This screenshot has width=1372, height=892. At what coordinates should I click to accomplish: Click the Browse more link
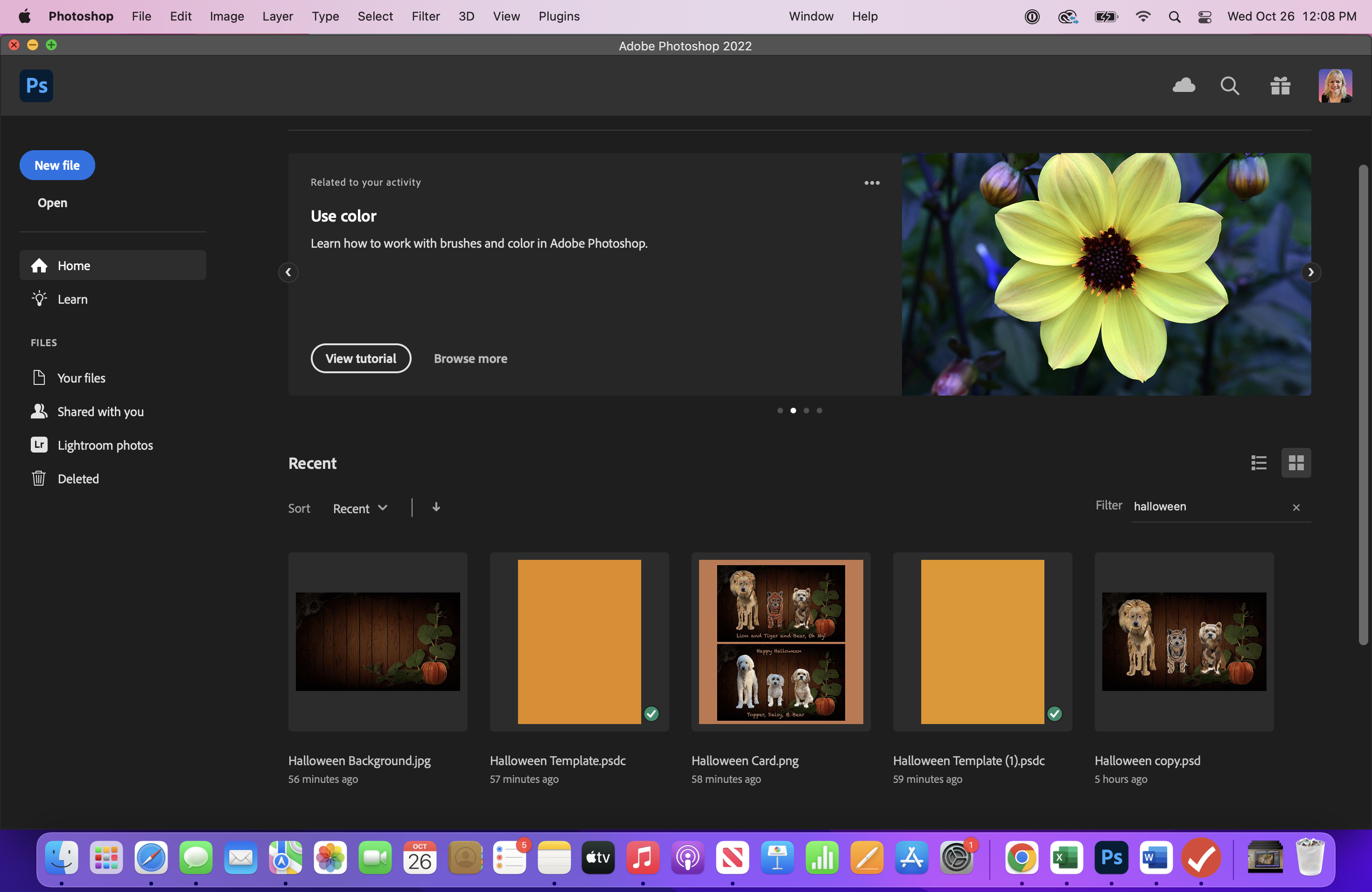pyautogui.click(x=470, y=358)
